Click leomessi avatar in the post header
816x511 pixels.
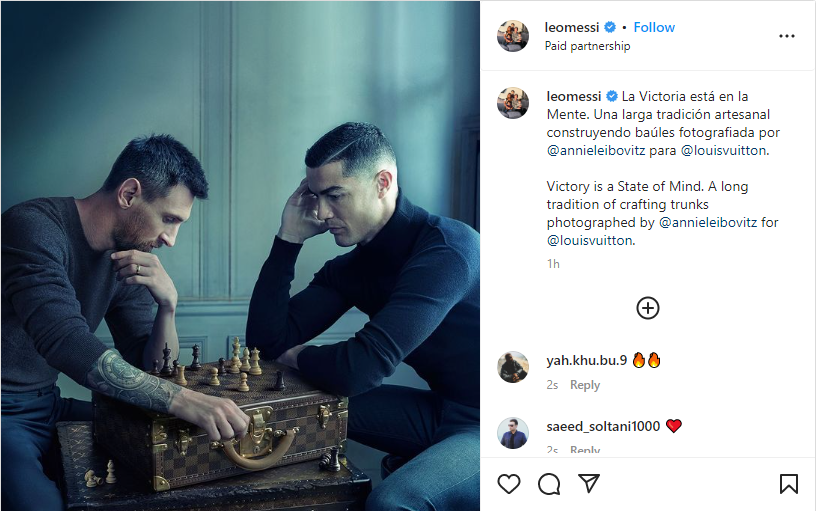[513, 36]
